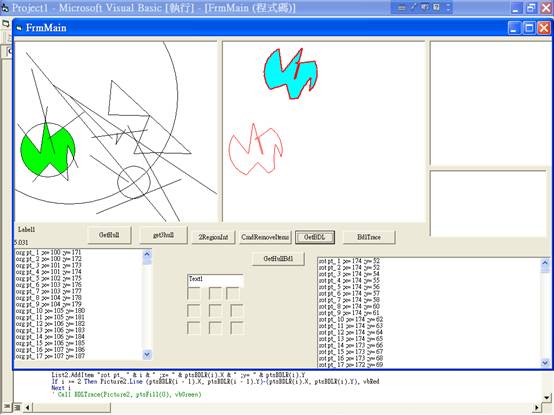Image resolution: width=554 pixels, height=415 pixels.
Task: Click the BdlTrace button
Action: pyautogui.click(x=369, y=237)
